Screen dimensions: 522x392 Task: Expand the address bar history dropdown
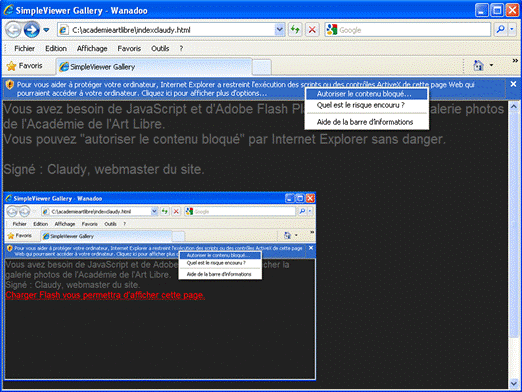[x=280, y=30]
